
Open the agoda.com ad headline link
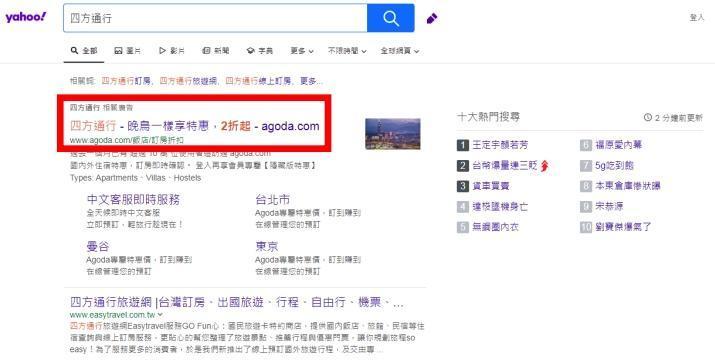195,125
